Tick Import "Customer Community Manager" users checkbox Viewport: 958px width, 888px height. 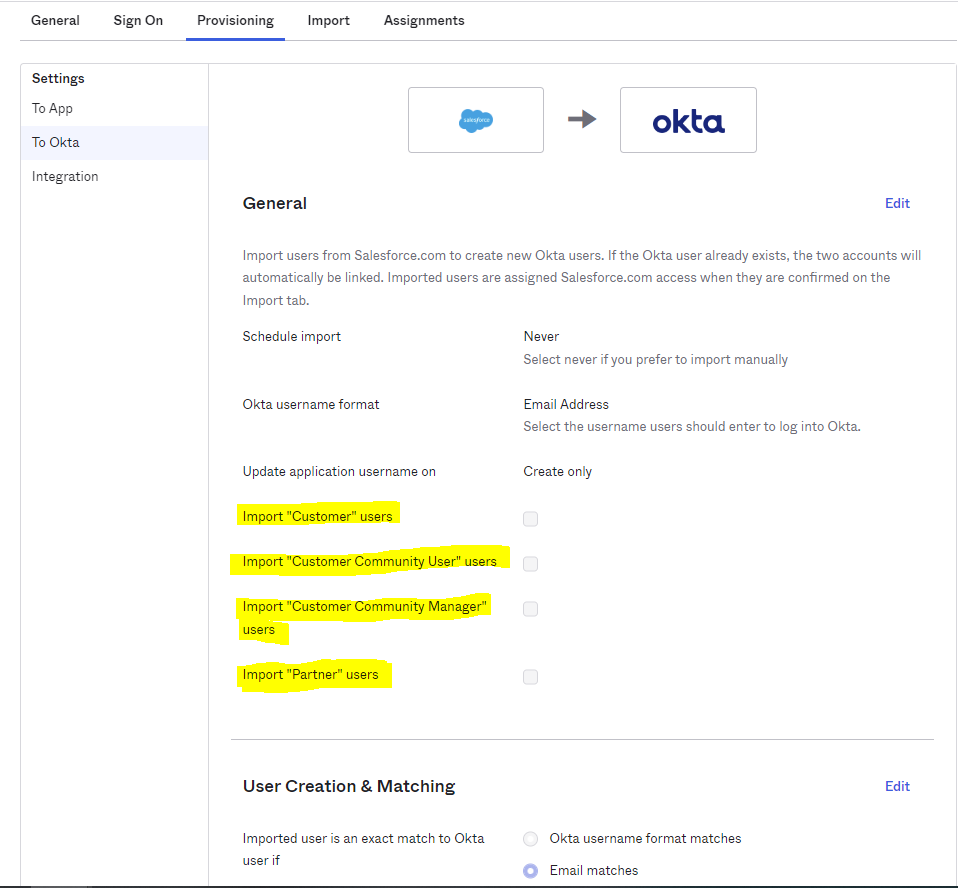[530, 609]
